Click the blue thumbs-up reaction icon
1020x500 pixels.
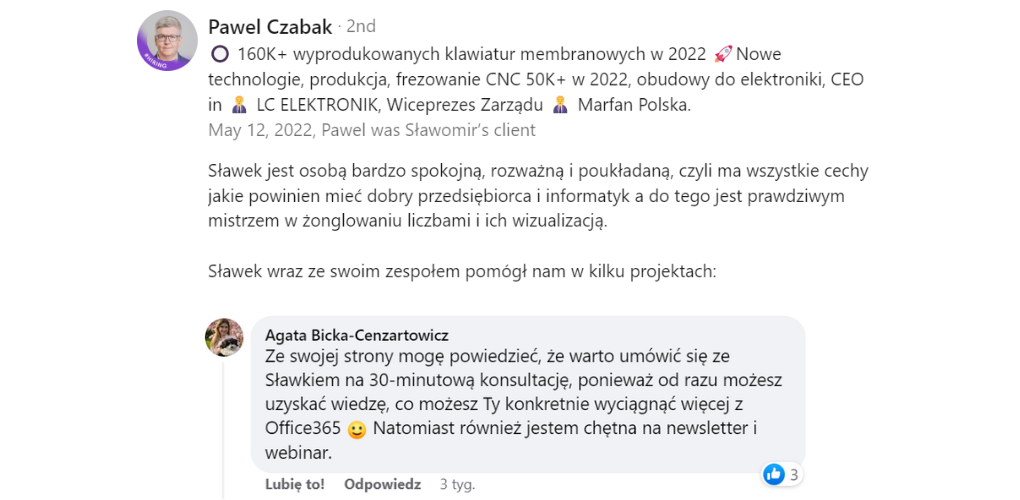[773, 474]
